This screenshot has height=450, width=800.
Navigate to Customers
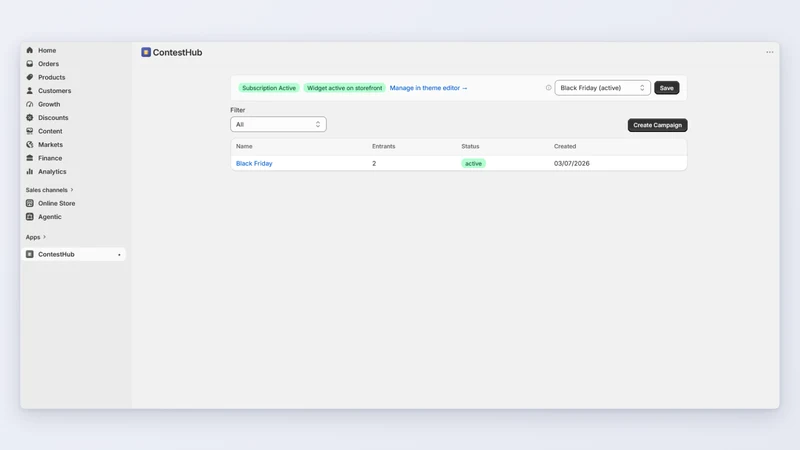click(55, 90)
